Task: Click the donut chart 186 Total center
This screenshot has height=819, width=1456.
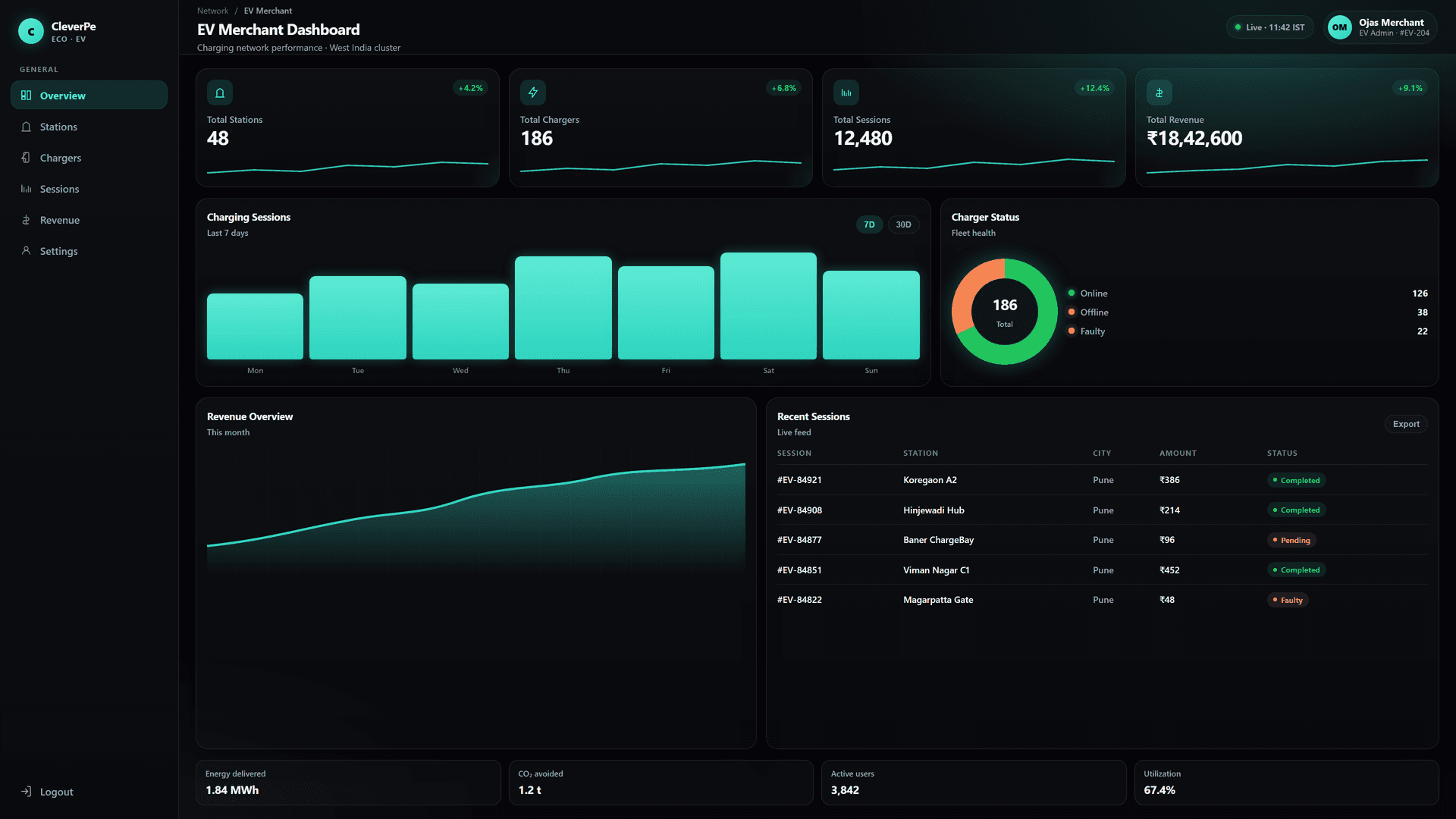Action: coord(1005,312)
